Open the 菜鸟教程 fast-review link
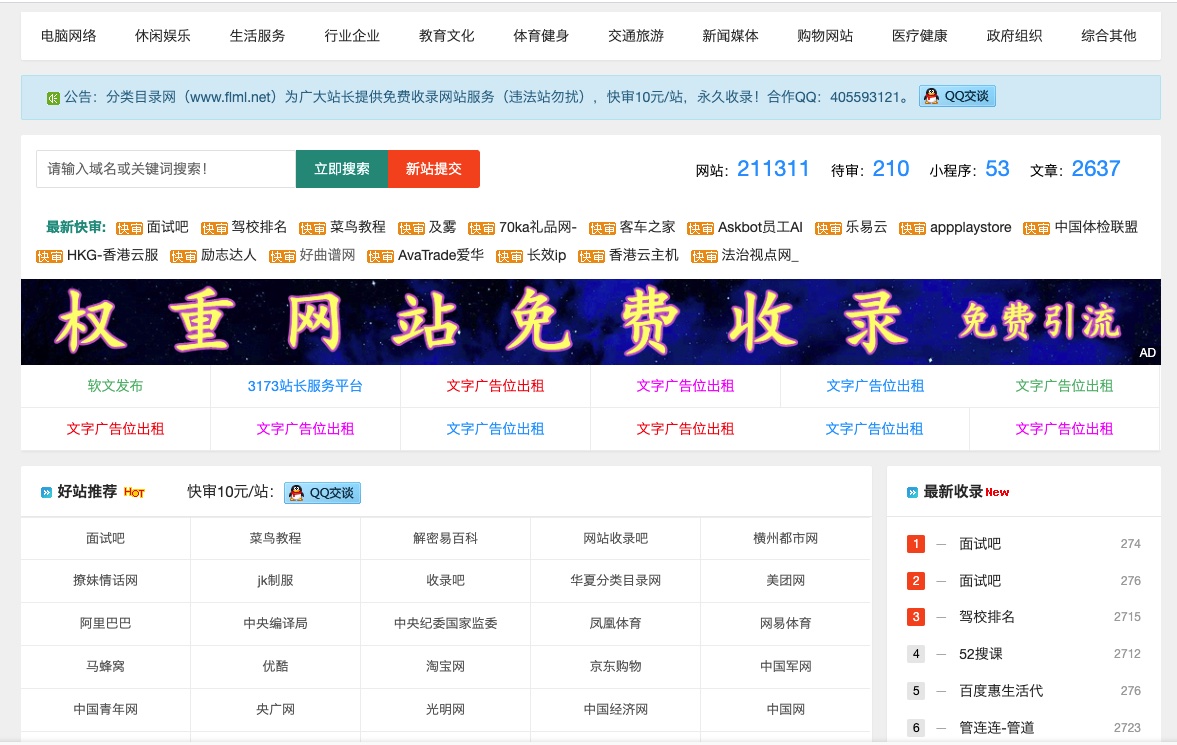Screen dimensions: 1177x745 (x=357, y=227)
